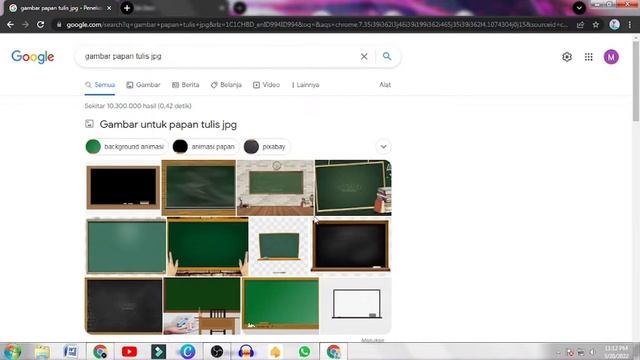Screen dimensions: 640x360
Task: Open the light green board thumbnail
Action: point(126,246)
